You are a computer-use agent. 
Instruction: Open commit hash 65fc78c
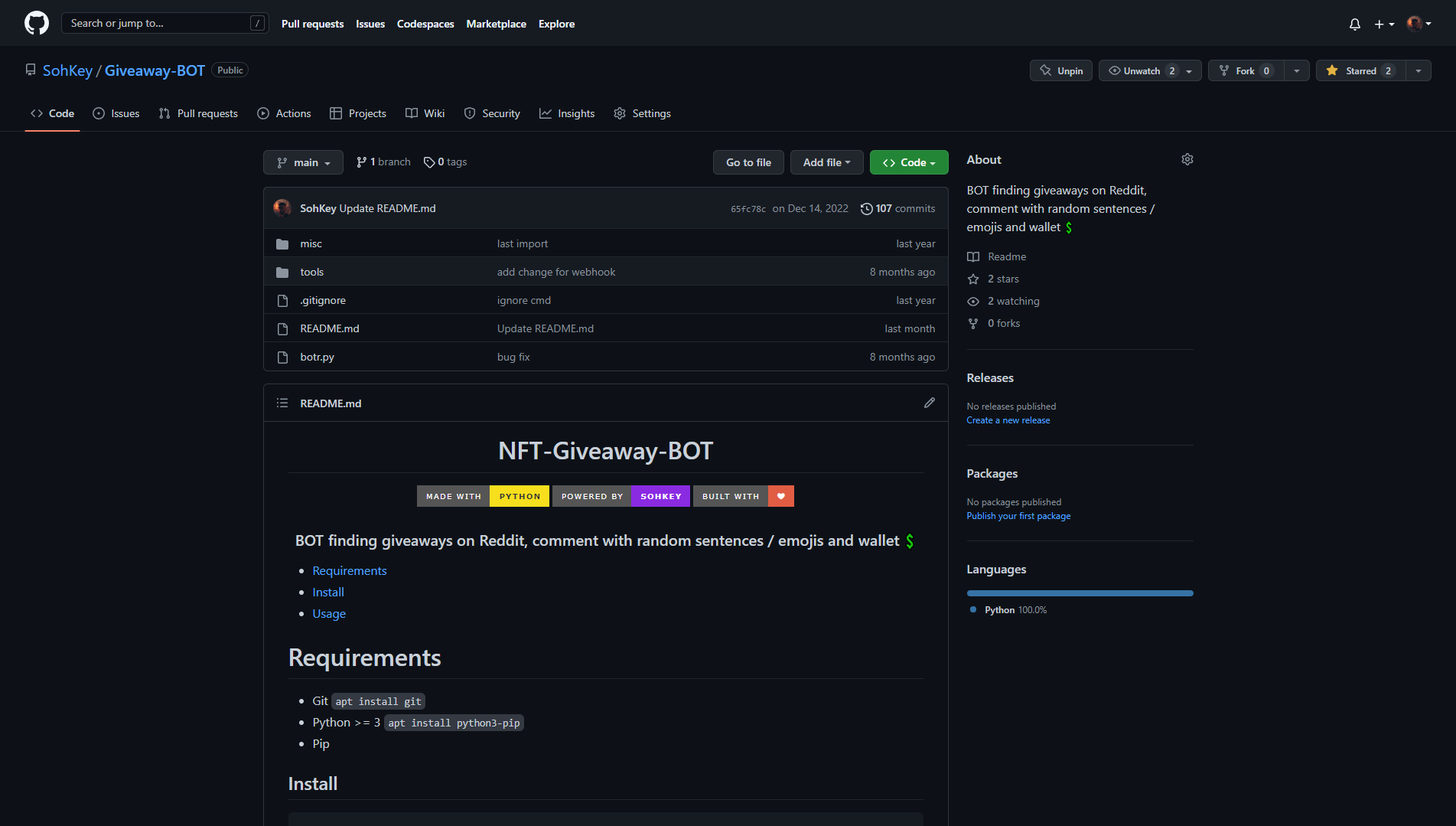click(x=748, y=209)
